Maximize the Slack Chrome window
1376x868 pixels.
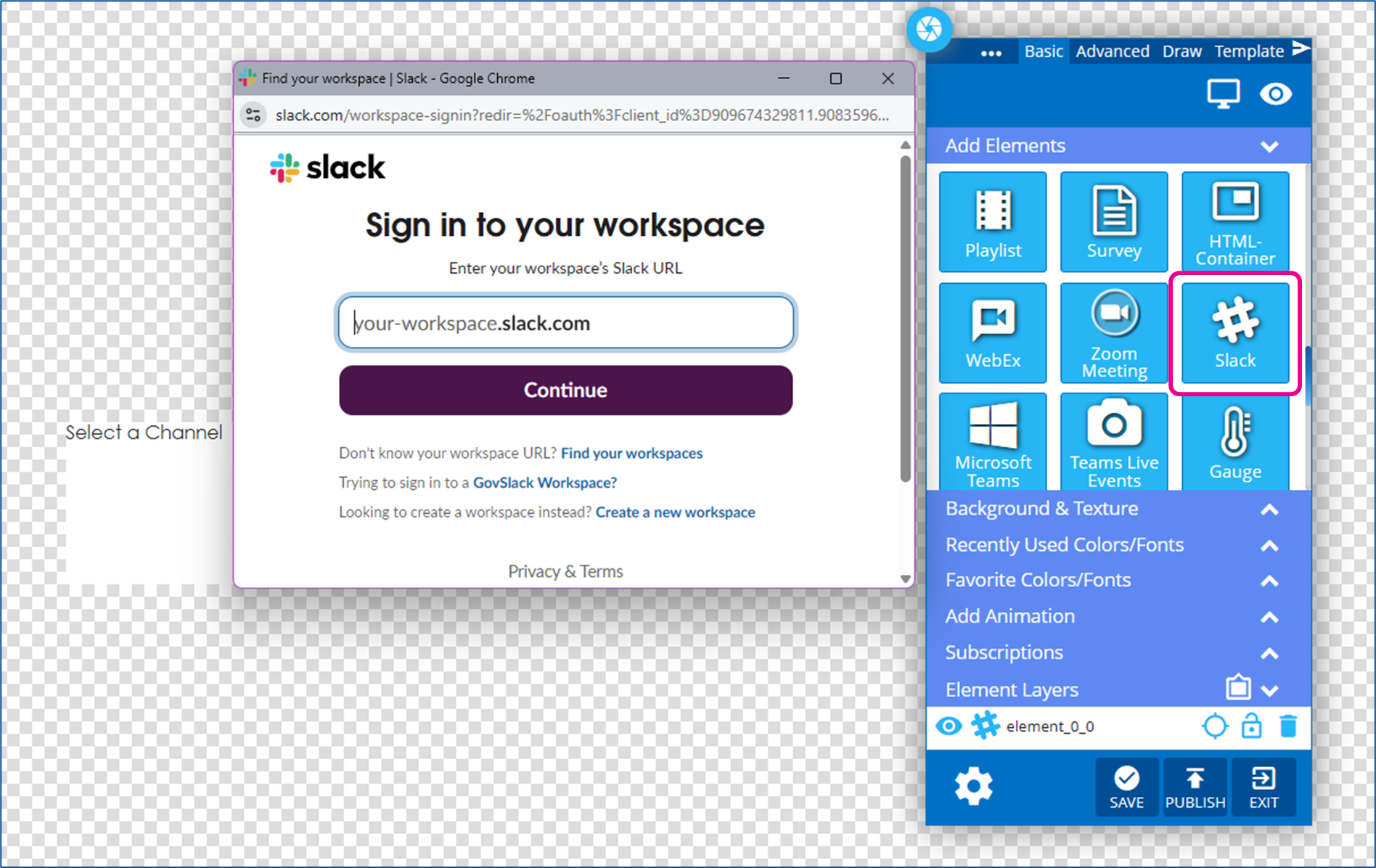click(836, 78)
